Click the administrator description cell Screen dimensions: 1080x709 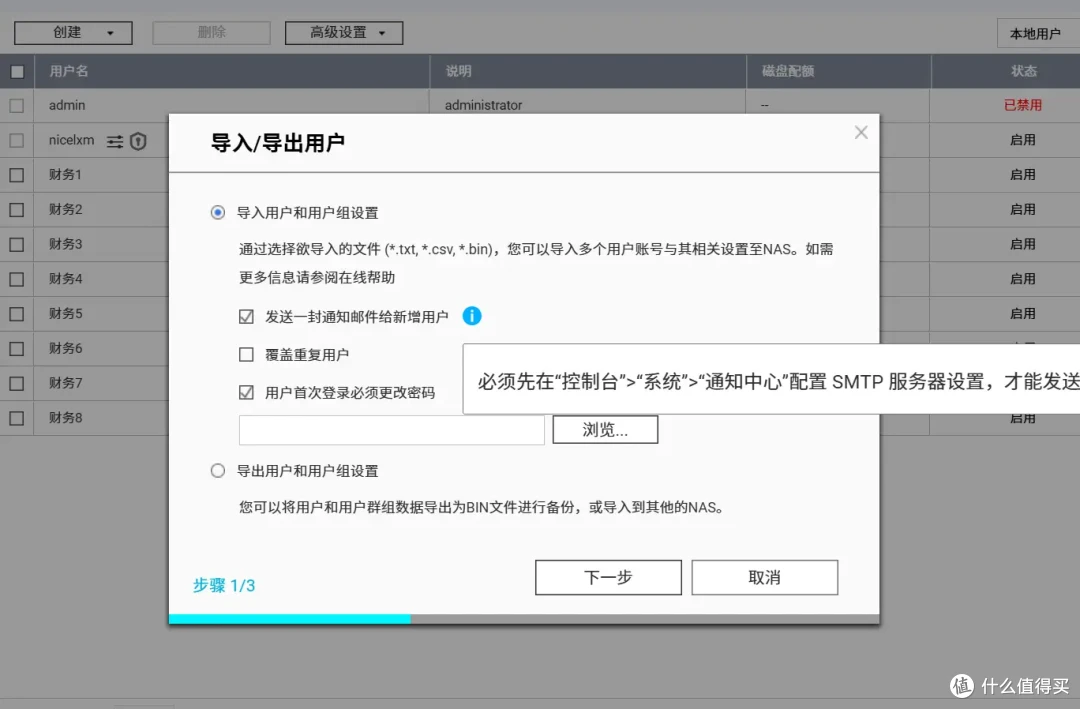click(484, 105)
